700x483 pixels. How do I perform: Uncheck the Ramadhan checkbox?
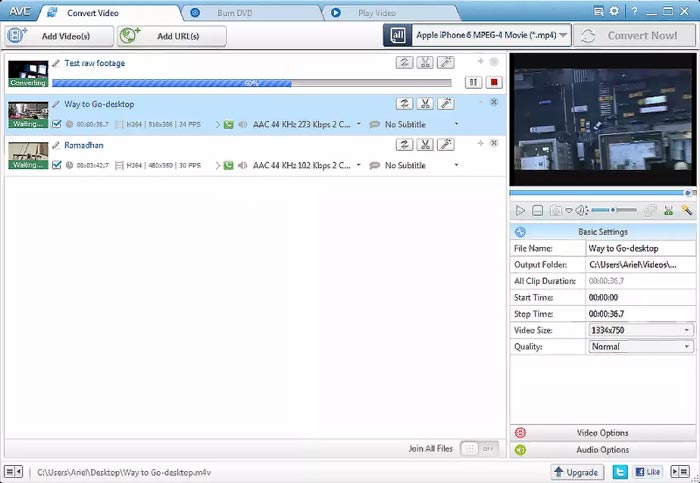pos(56,165)
